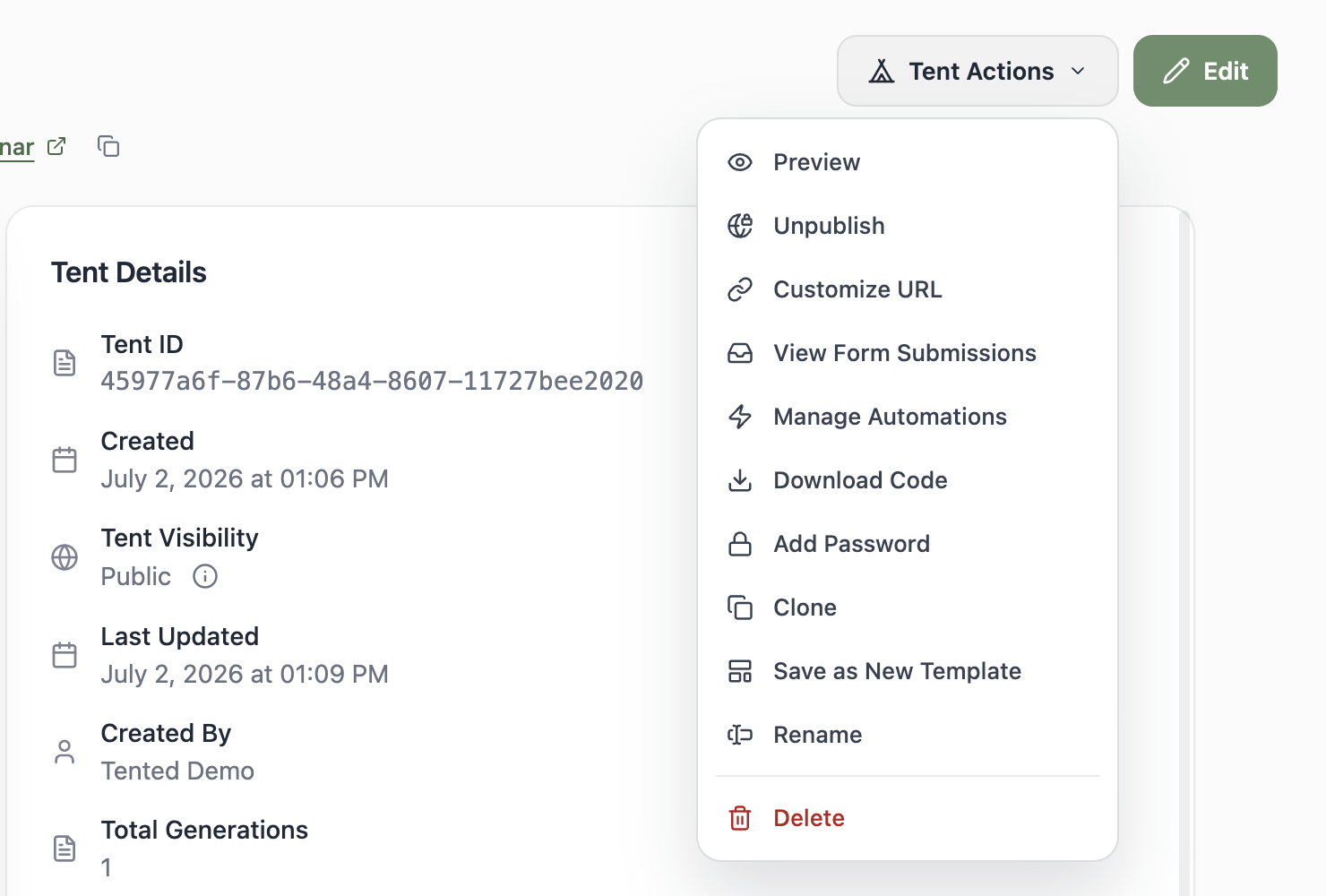This screenshot has height=896, width=1326.
Task: Choose Manage Automations option
Action: pos(908,417)
